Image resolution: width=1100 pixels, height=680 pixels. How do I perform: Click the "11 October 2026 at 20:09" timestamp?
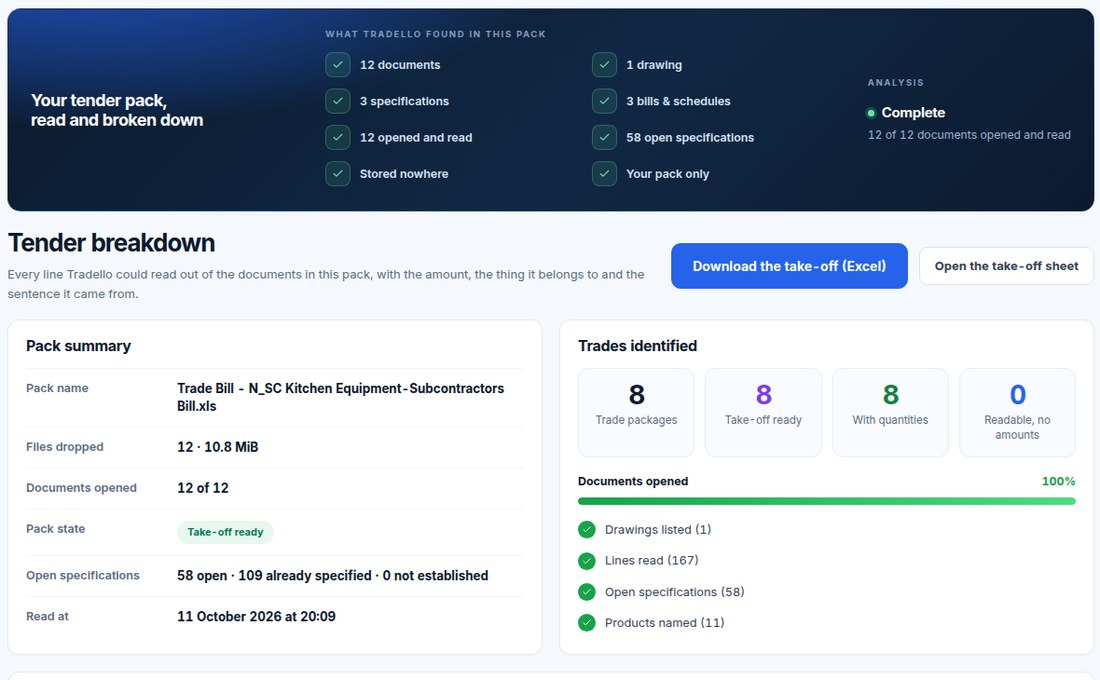click(256, 616)
